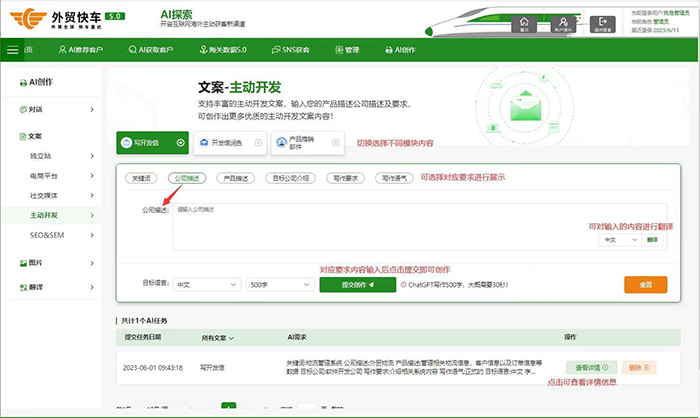700x418 pixels.
Task: Click the plus icon on the 开发信润色 card
Action: coord(258,143)
